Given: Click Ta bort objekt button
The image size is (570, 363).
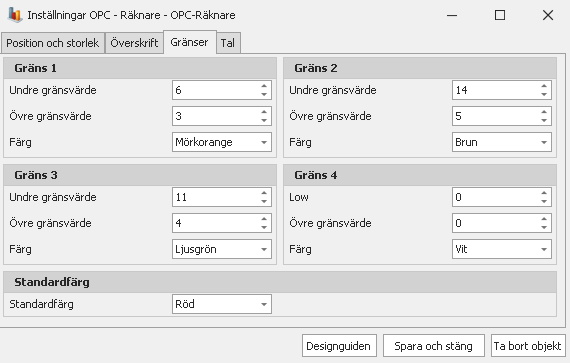Looking at the screenshot, I should coord(527,346).
